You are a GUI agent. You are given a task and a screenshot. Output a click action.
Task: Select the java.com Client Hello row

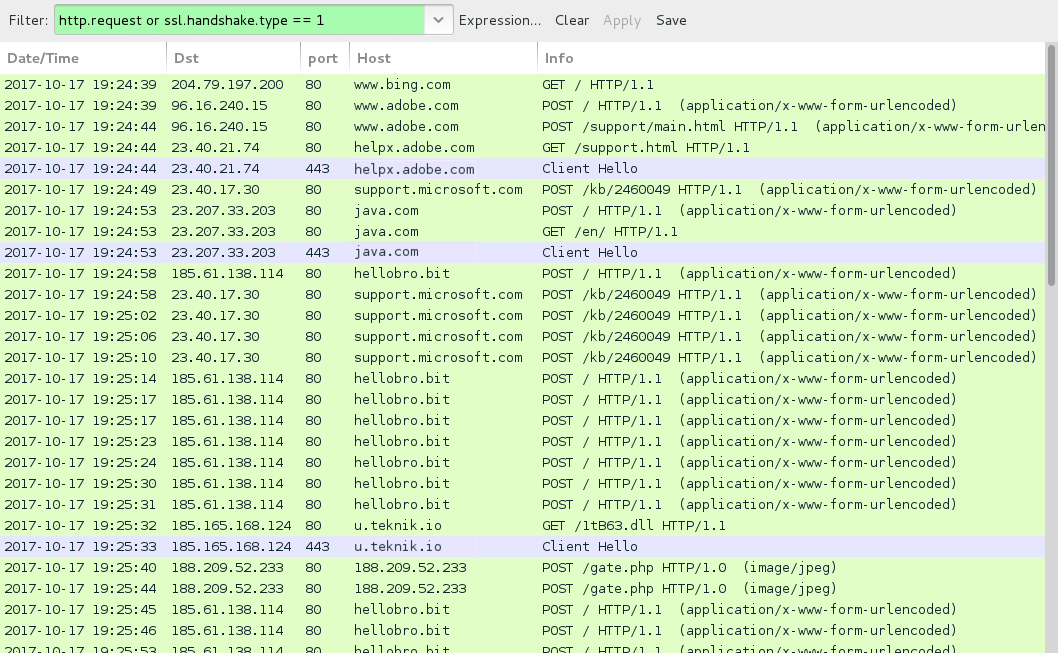click(x=522, y=252)
